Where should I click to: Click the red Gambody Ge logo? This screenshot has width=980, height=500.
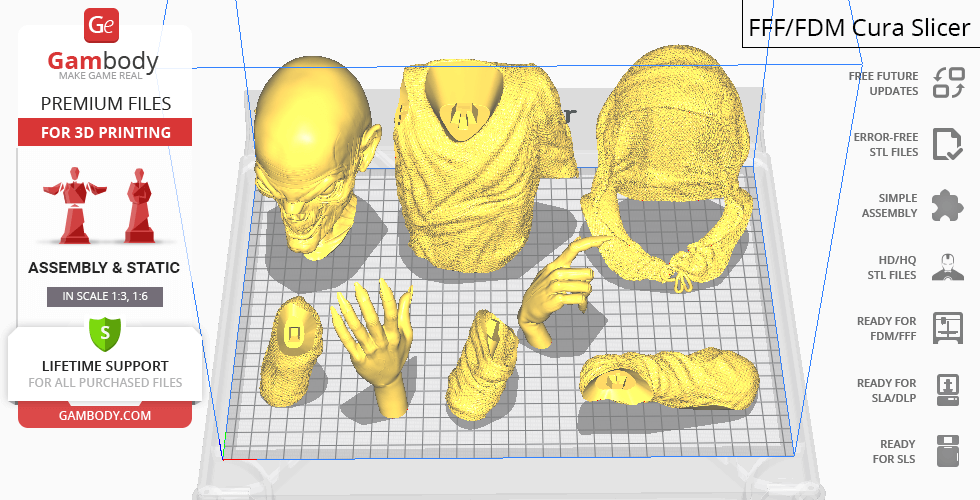tap(103, 27)
